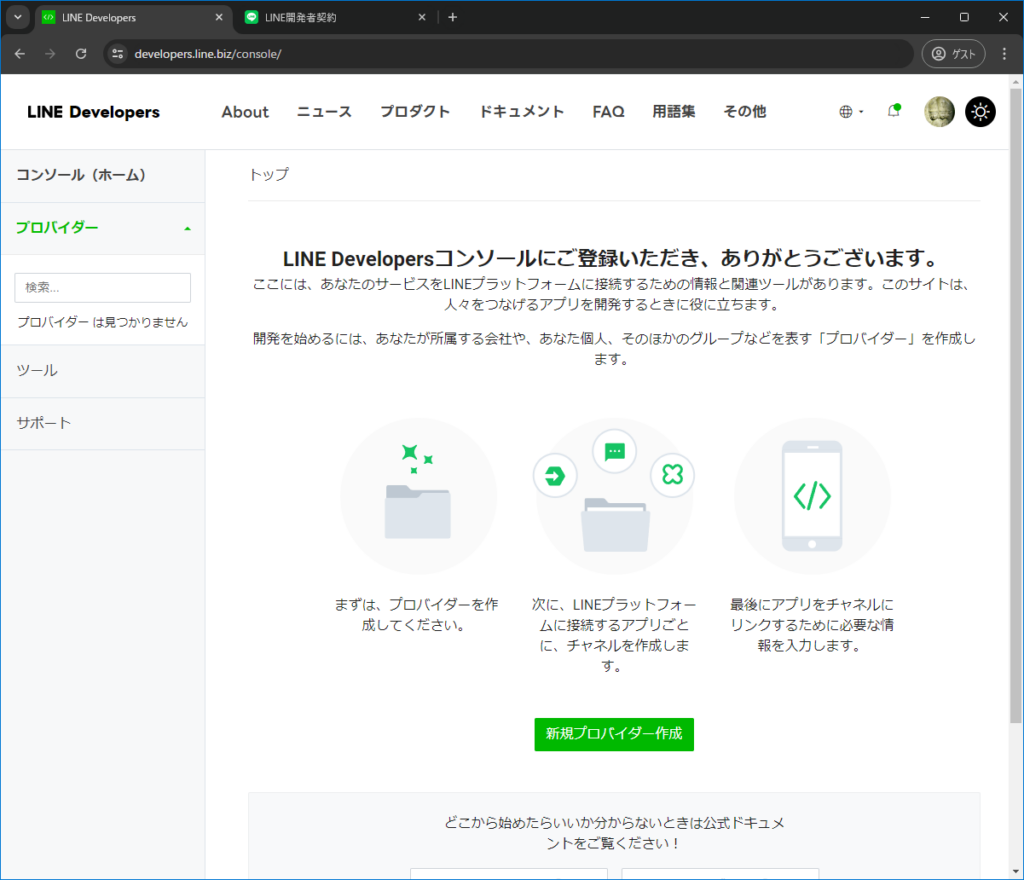Viewport: 1024px width, 880px height.
Task: Open the browser three-dot menu
Action: tap(1004, 54)
